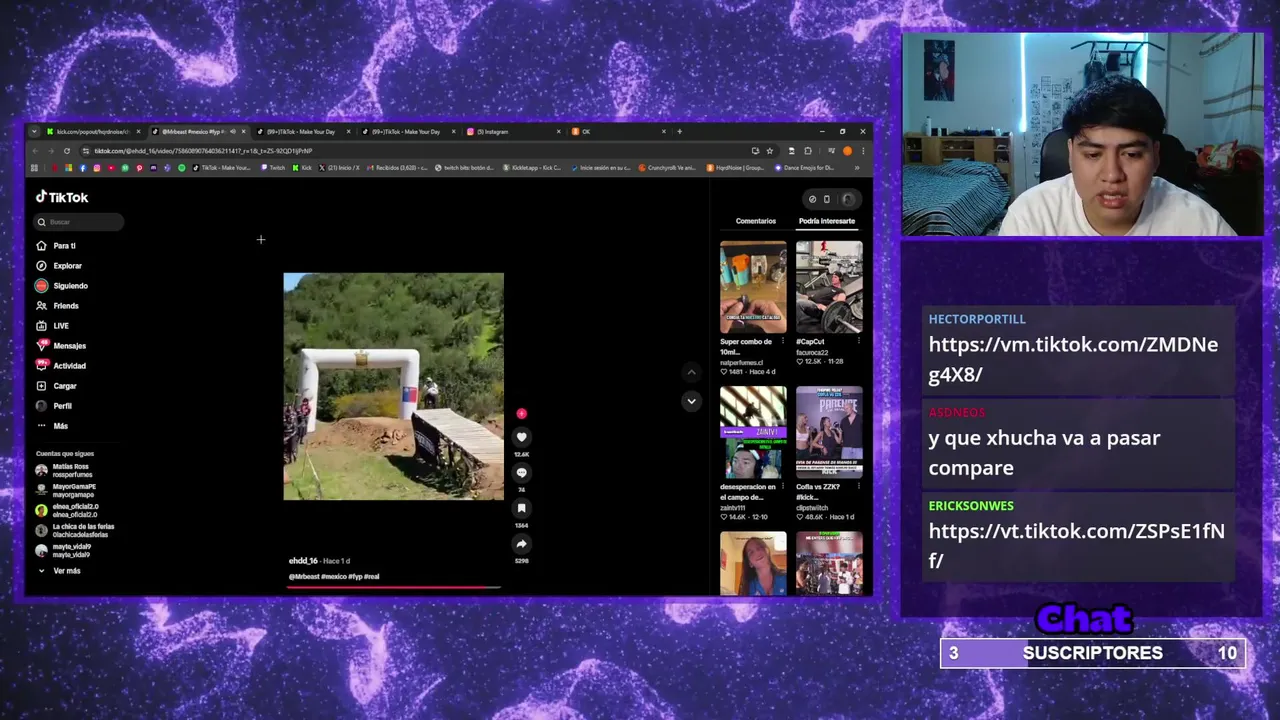Screen dimensions: 1280x720
Task: Open ERICKSONWES's TikTok link in chat
Action: pos(1076,546)
